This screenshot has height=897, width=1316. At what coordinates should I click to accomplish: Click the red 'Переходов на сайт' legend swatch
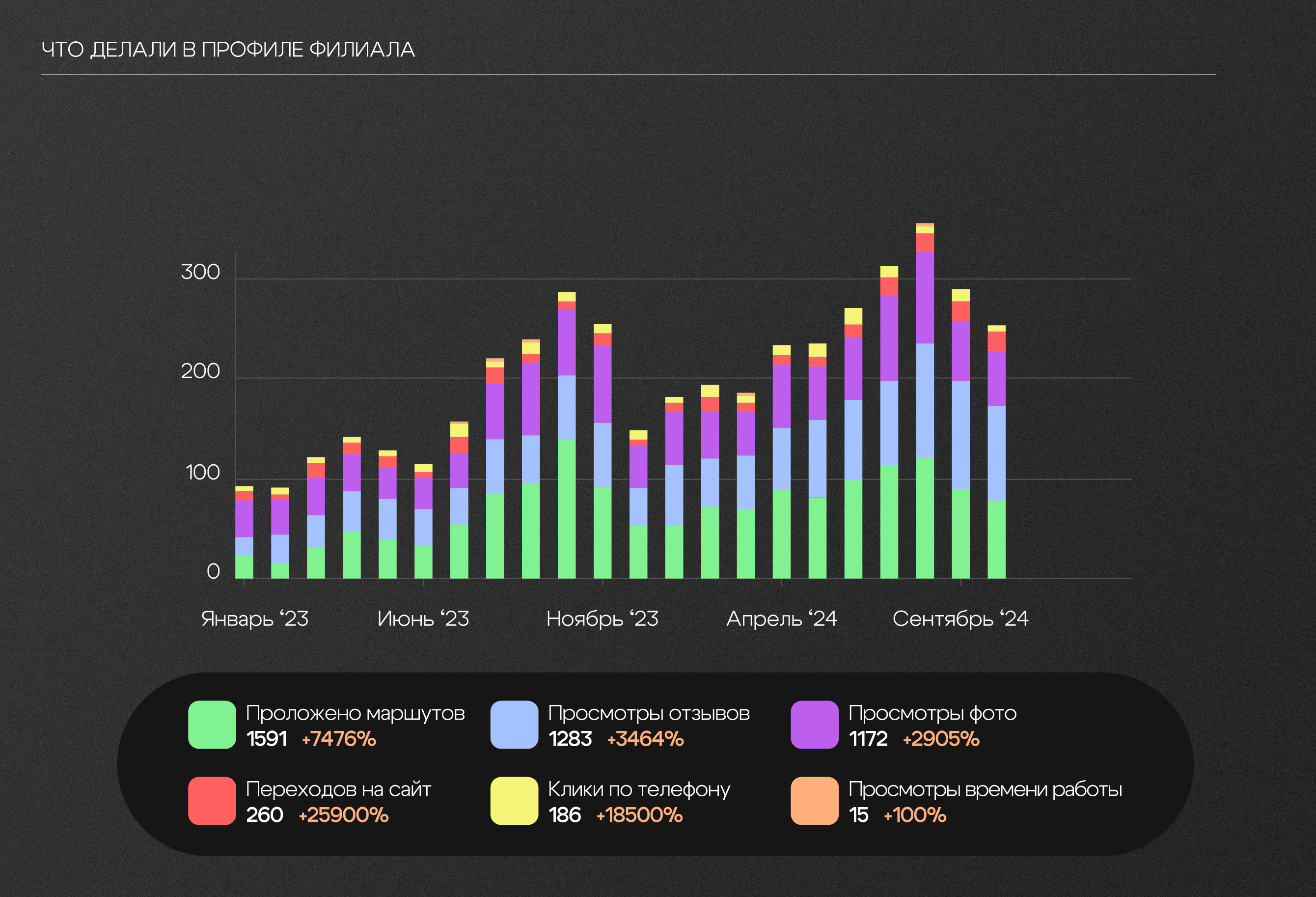[x=212, y=801]
